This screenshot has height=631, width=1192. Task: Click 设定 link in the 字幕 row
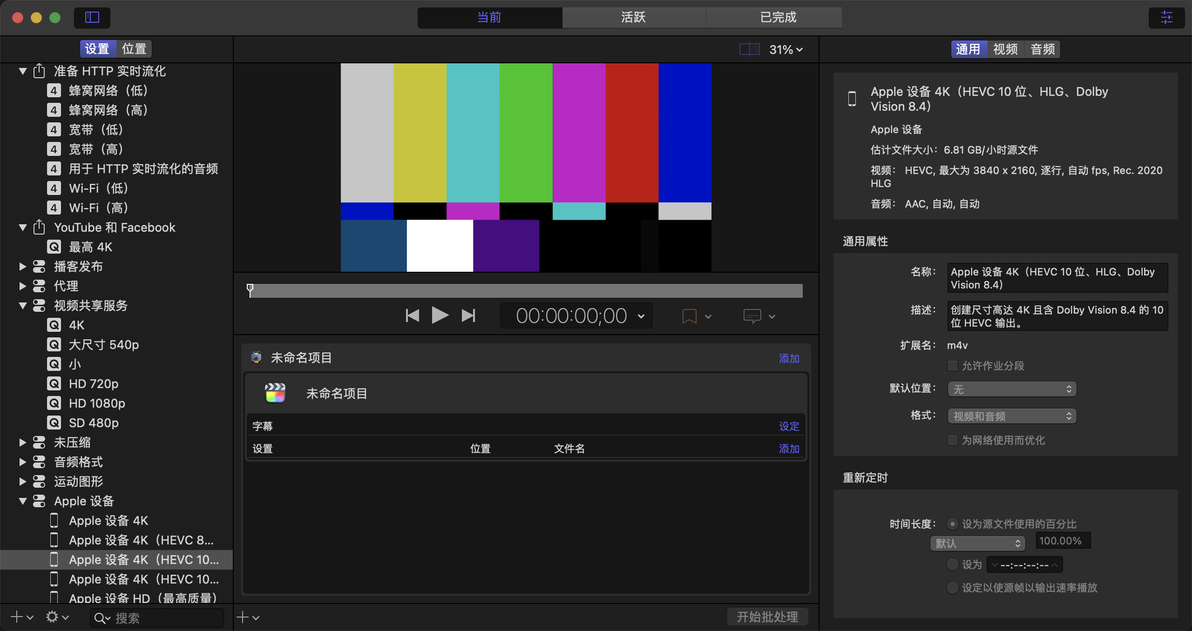(789, 426)
